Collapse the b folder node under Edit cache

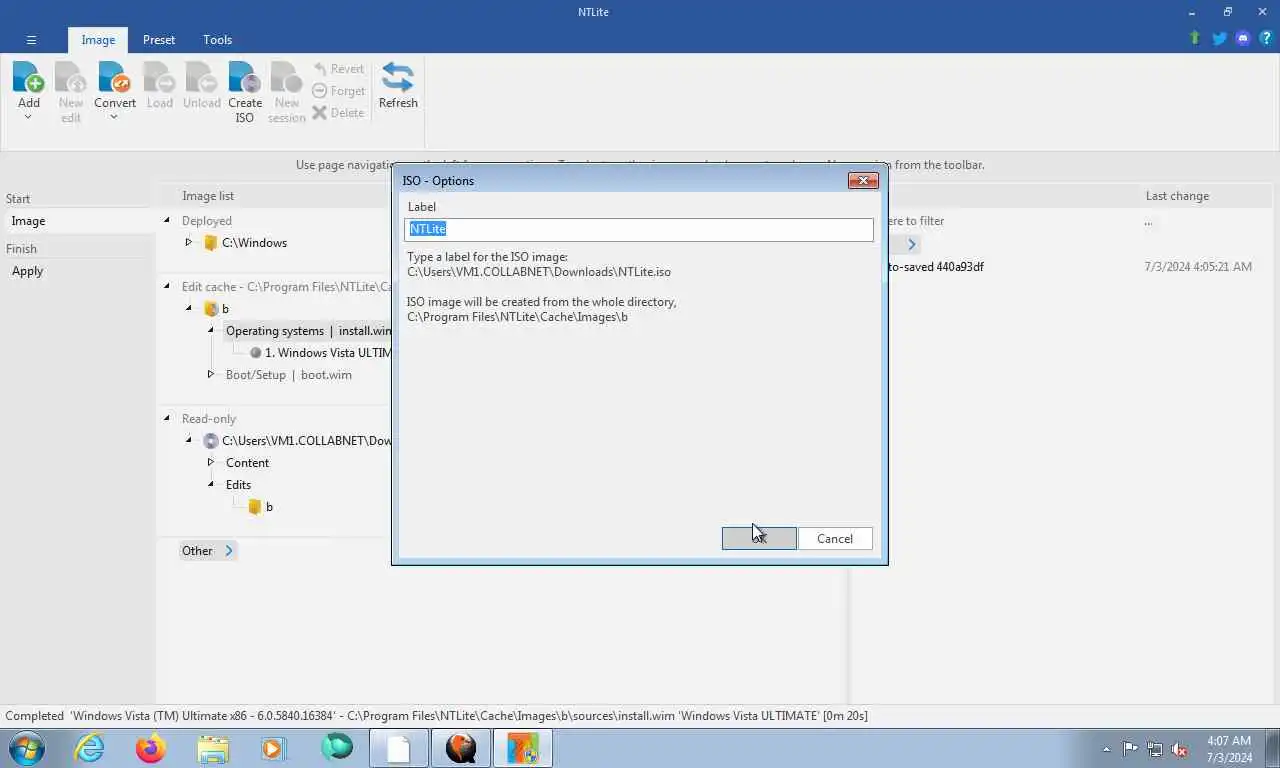tap(188, 308)
